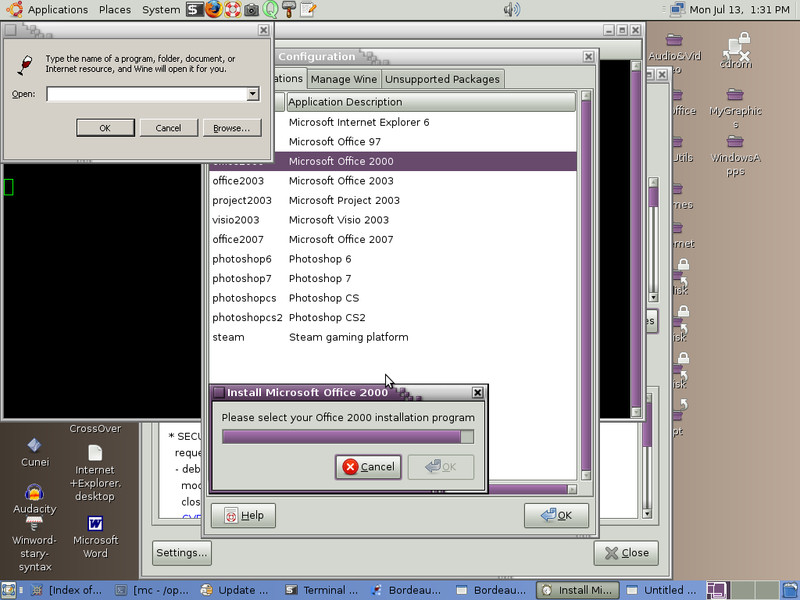Click the list scrollbar's up arrow
Image resolution: width=800 pixels, height=600 pixels.
pos(586,95)
